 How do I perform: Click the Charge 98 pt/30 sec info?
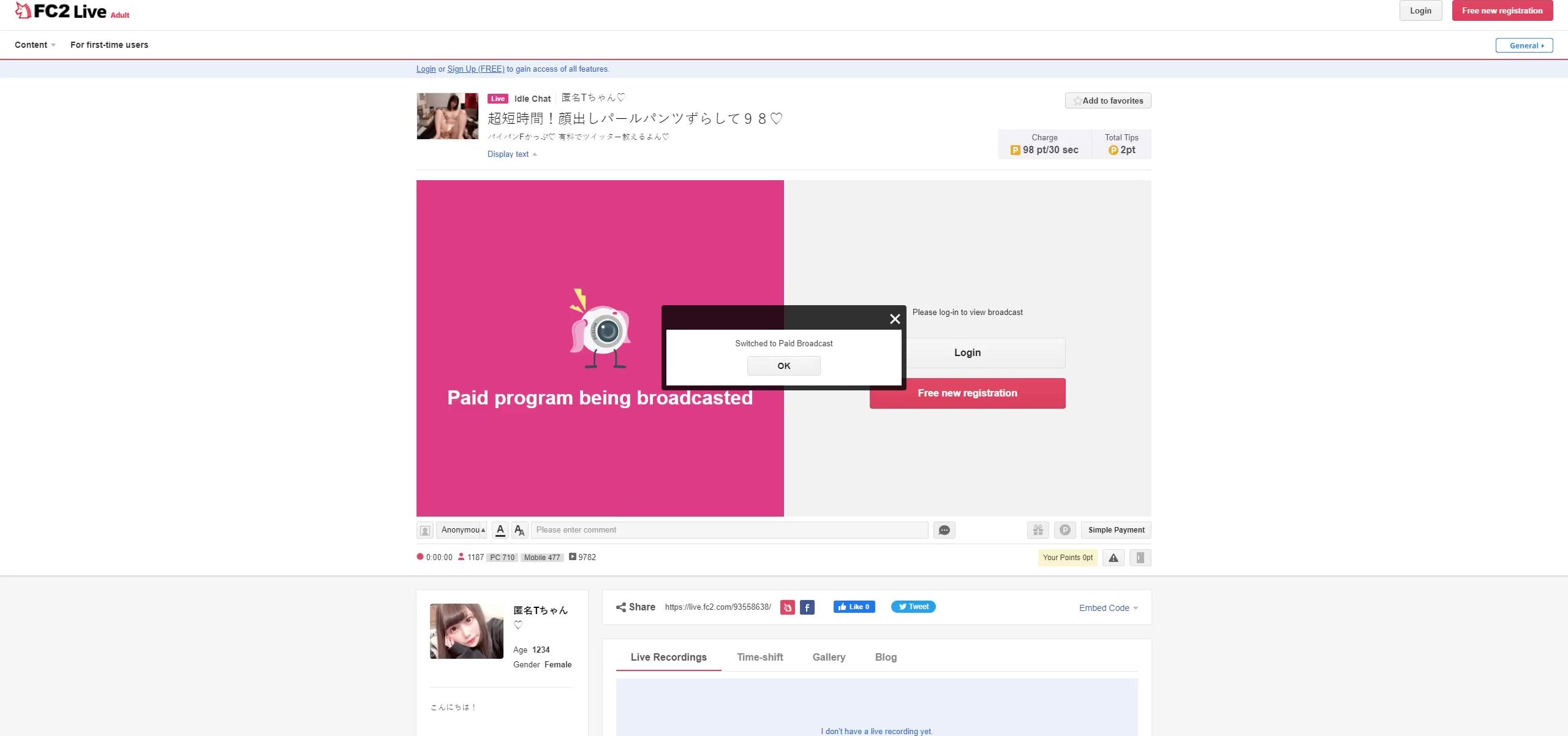[1045, 144]
